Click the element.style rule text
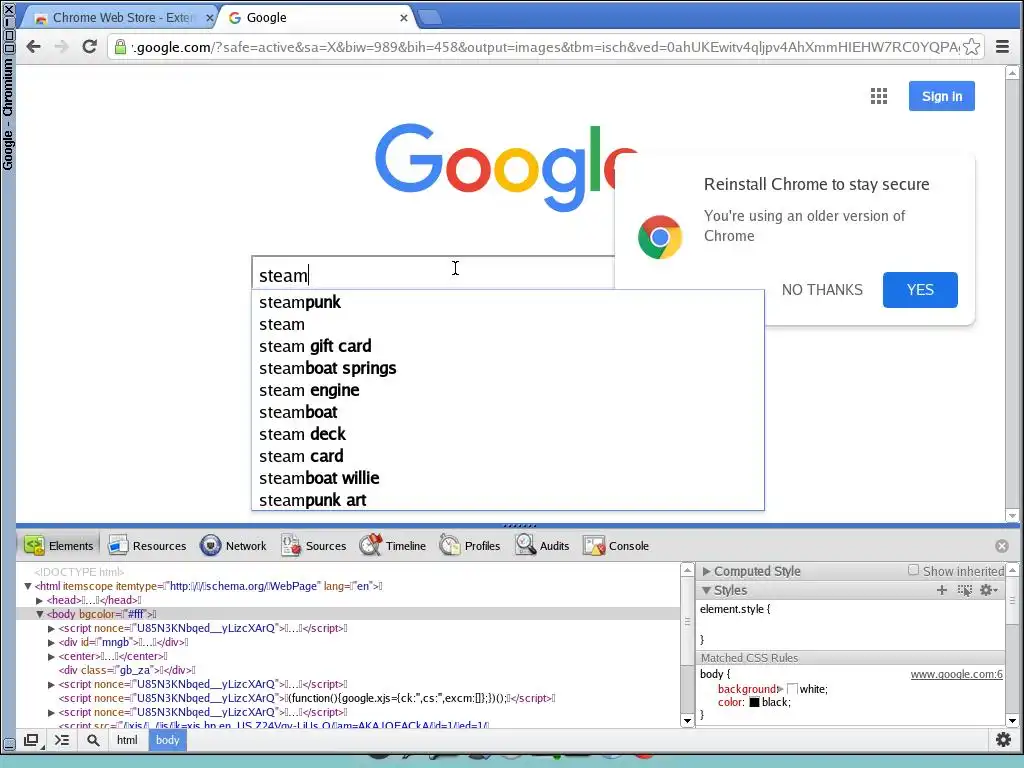Viewport: 1024px width, 768px height. (735, 609)
